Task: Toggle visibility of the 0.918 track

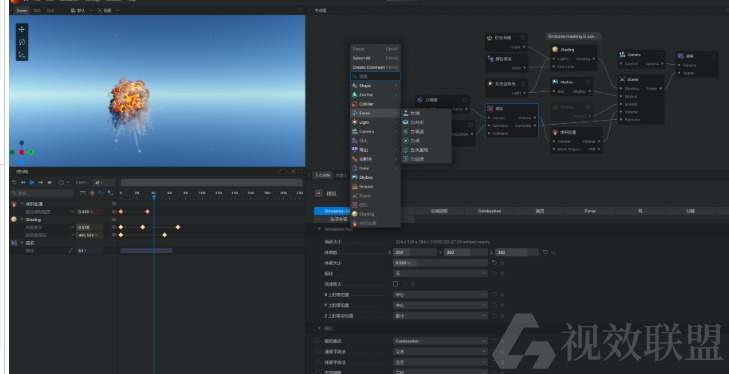Action: coord(114,227)
